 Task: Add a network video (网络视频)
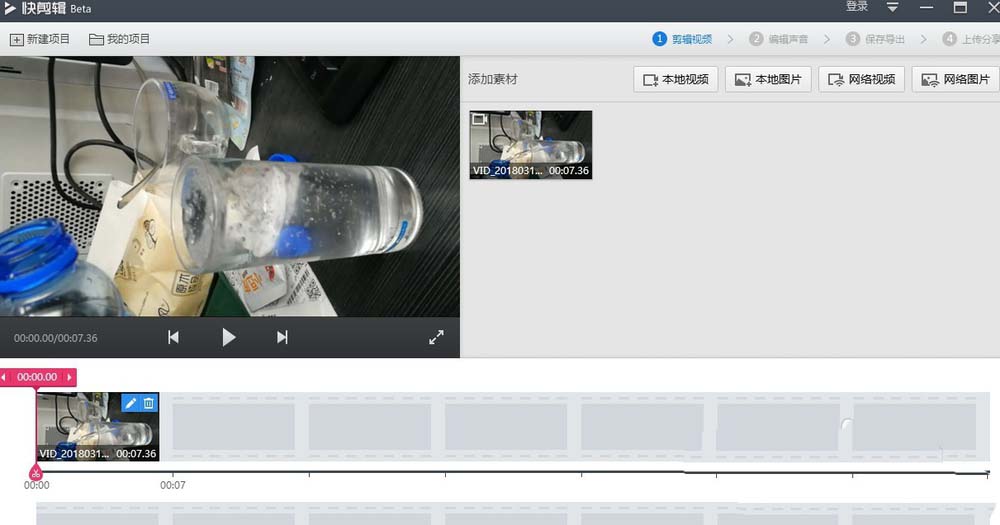[x=862, y=79]
